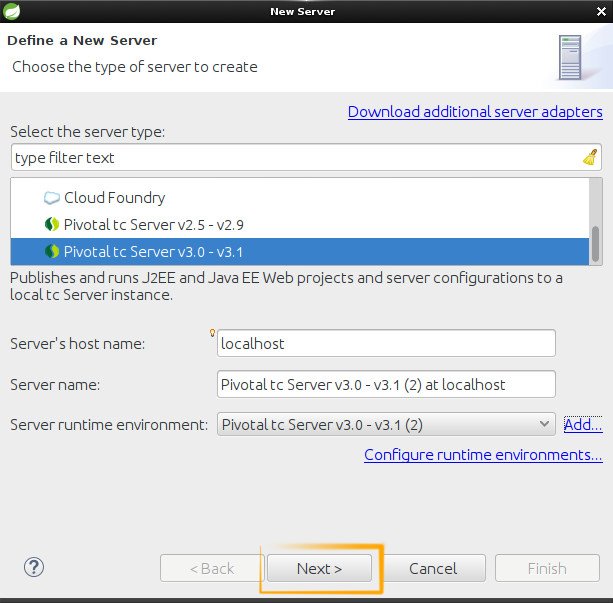The width and height of the screenshot is (613, 603).
Task: Click the server type list scrollbar thumb
Action: pos(595,244)
